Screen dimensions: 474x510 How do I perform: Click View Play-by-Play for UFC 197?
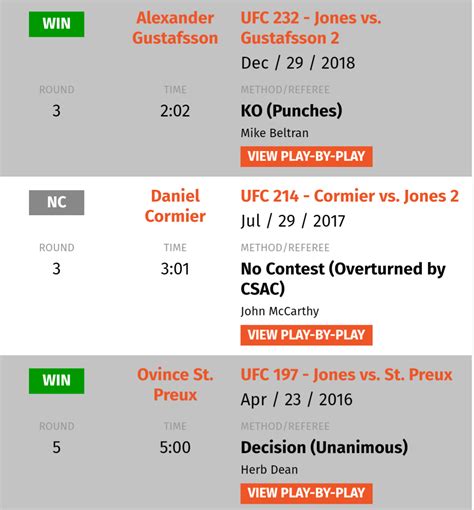pyautogui.click(x=306, y=493)
